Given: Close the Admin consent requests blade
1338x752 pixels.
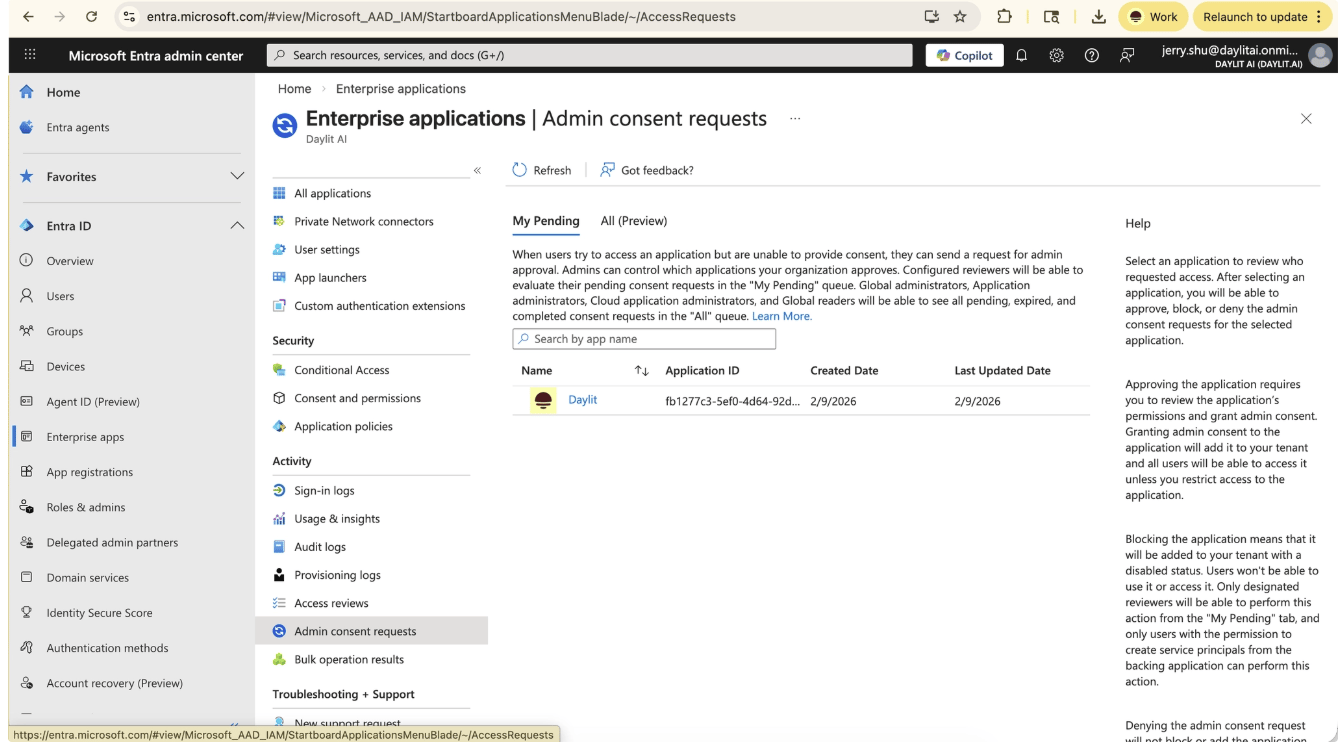Looking at the screenshot, I should [x=1306, y=119].
